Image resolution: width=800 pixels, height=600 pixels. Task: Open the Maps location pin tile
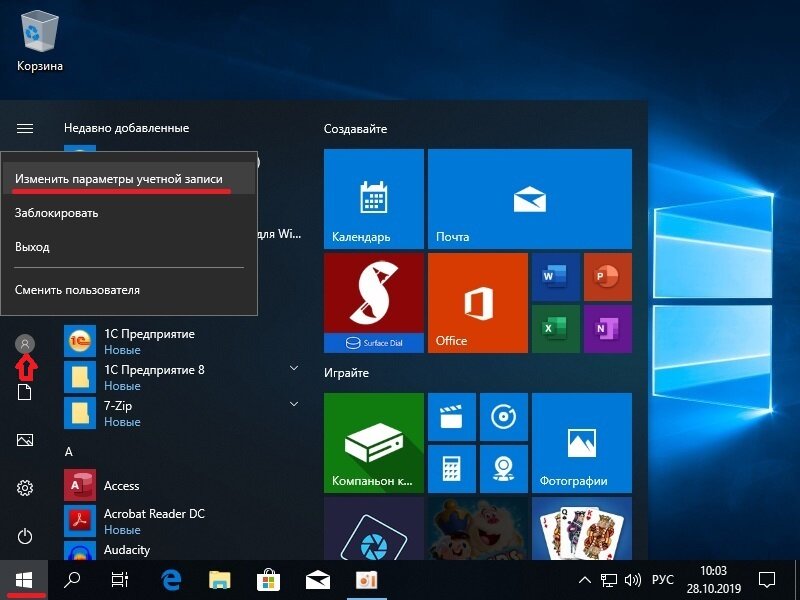click(x=504, y=468)
